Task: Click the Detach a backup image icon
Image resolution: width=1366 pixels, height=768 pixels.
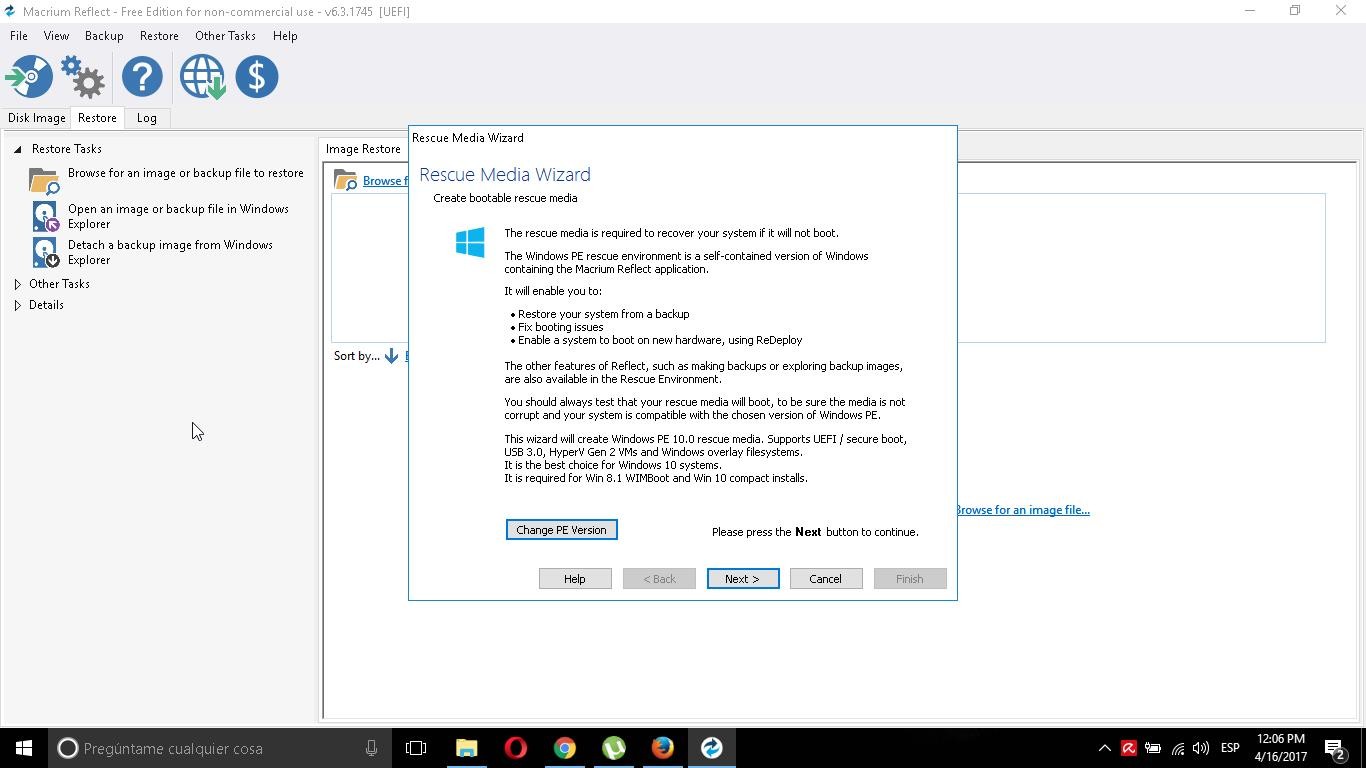Action: tap(45, 253)
